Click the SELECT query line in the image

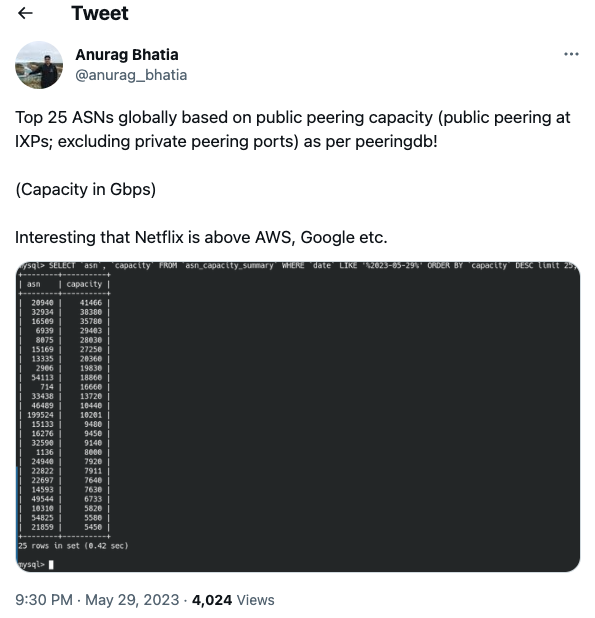[x=298, y=266]
